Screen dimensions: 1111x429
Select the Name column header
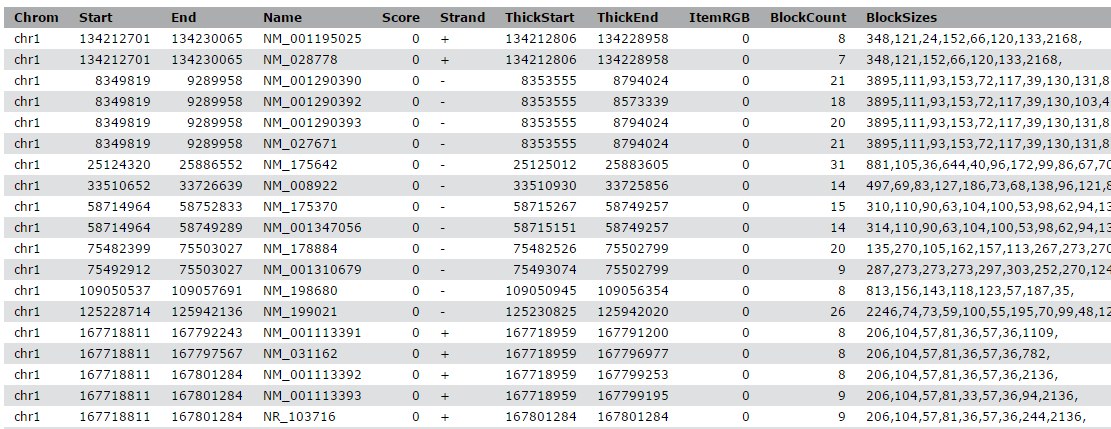click(282, 18)
